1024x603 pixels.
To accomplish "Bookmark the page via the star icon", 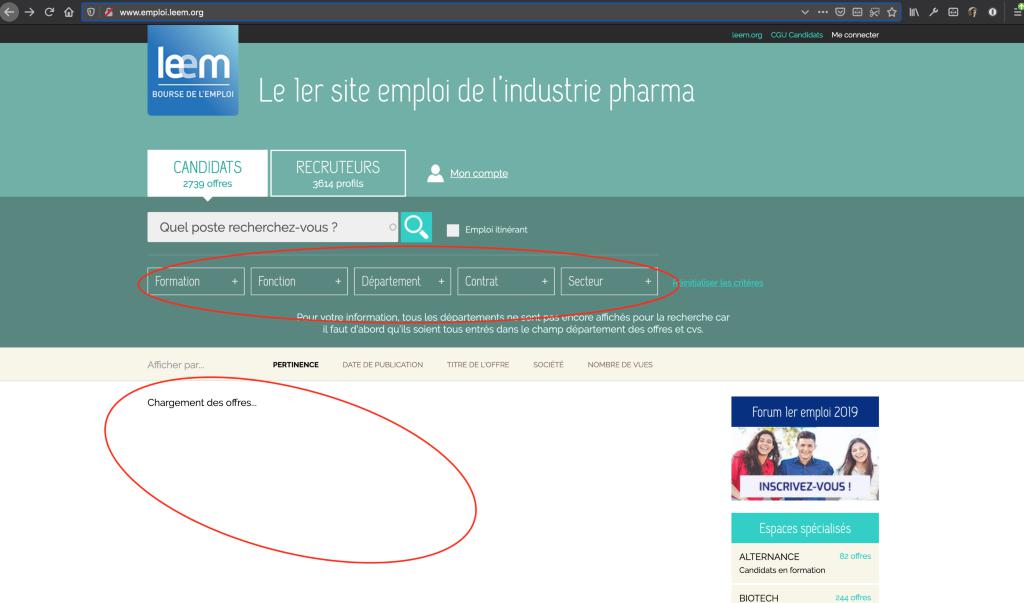I will pos(890,12).
